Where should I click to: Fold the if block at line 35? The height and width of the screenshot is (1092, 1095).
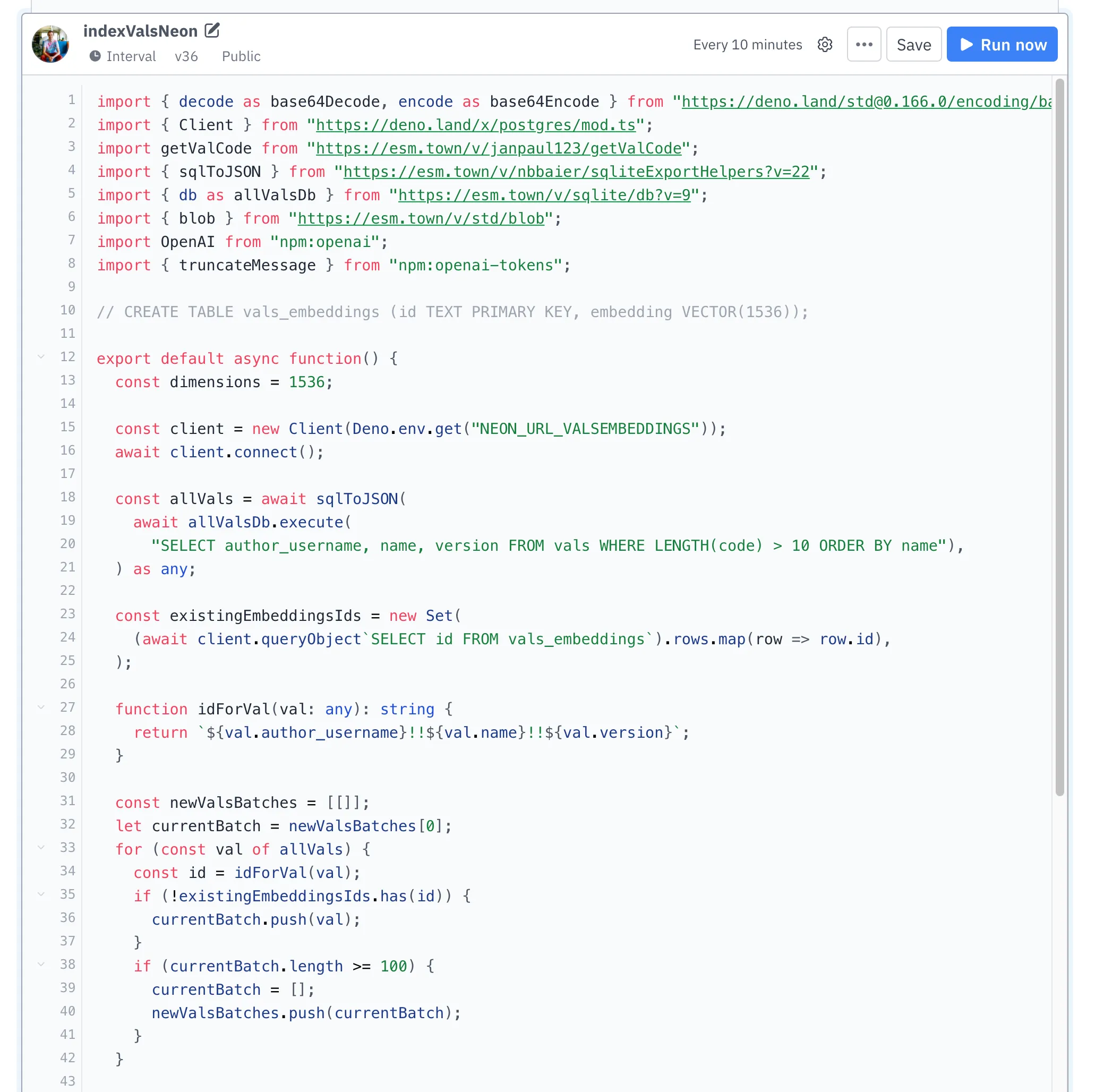pyautogui.click(x=41, y=894)
